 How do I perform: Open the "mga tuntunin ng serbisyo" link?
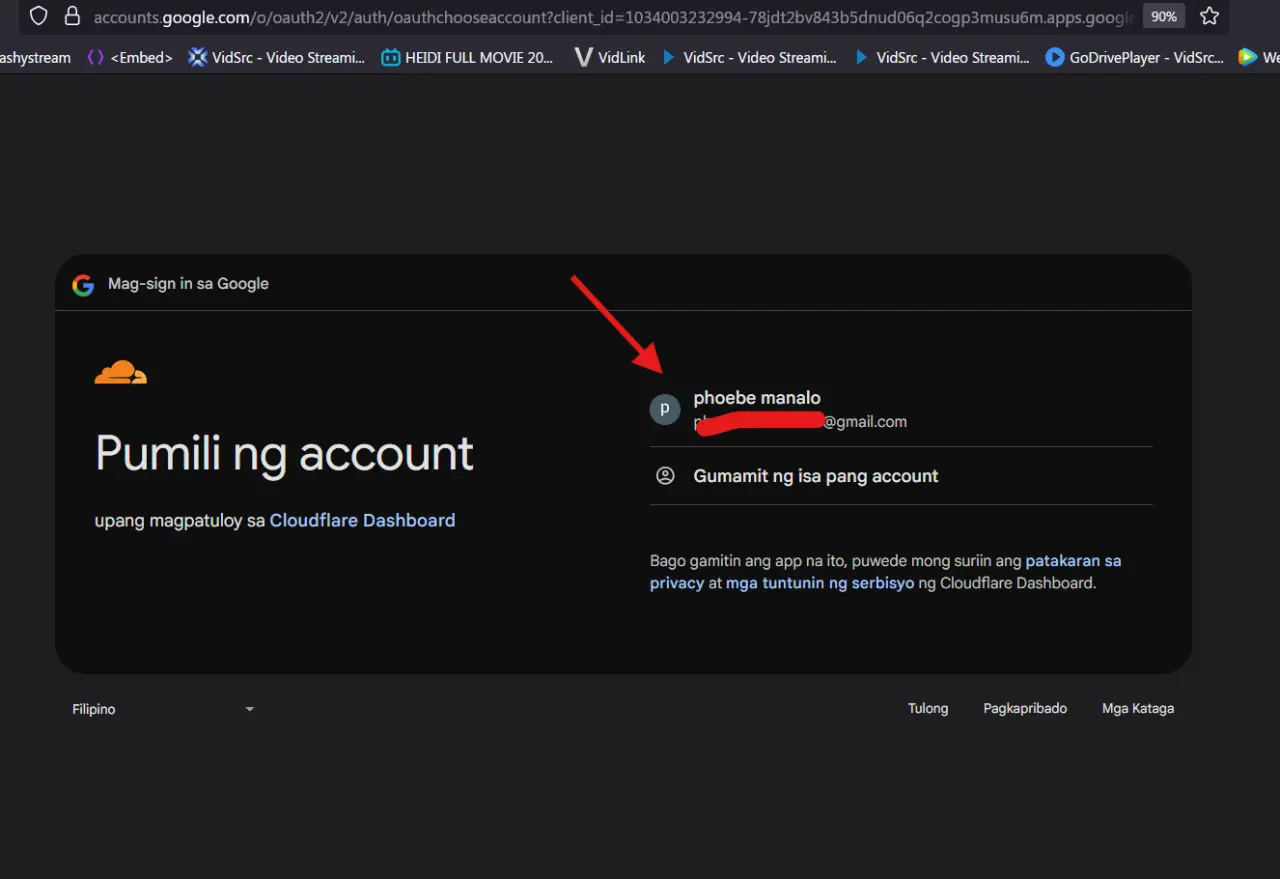coord(820,583)
